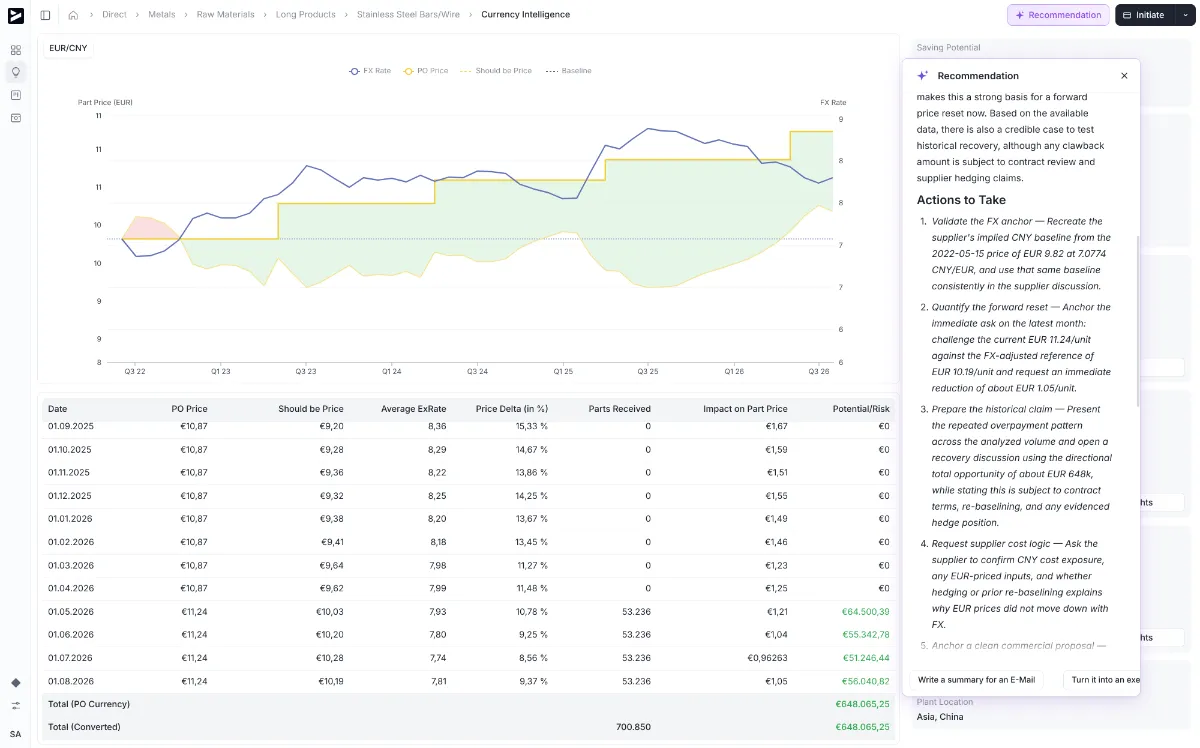Select the EUR/CNY tab
The width and height of the screenshot is (1200, 748).
[x=68, y=48]
